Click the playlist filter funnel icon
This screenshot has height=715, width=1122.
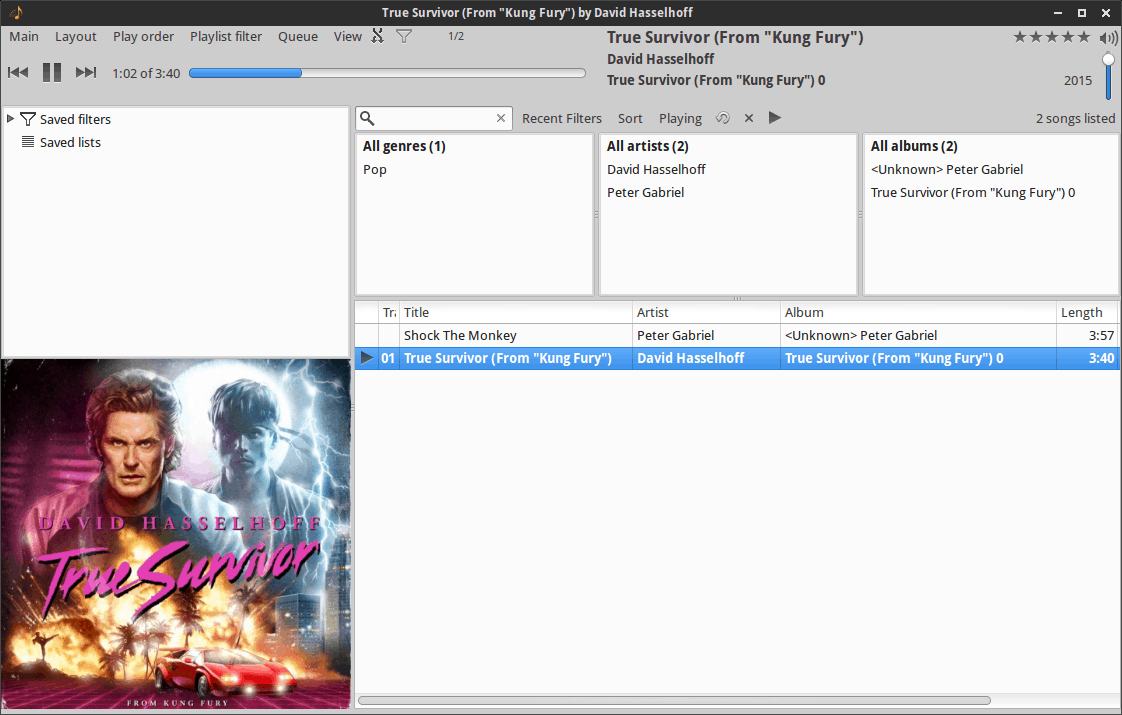tap(404, 36)
